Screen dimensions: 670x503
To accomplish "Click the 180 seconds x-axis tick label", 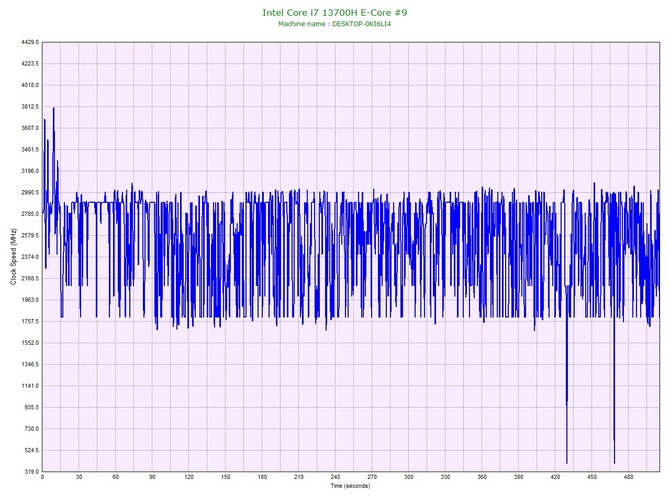I will (262, 477).
